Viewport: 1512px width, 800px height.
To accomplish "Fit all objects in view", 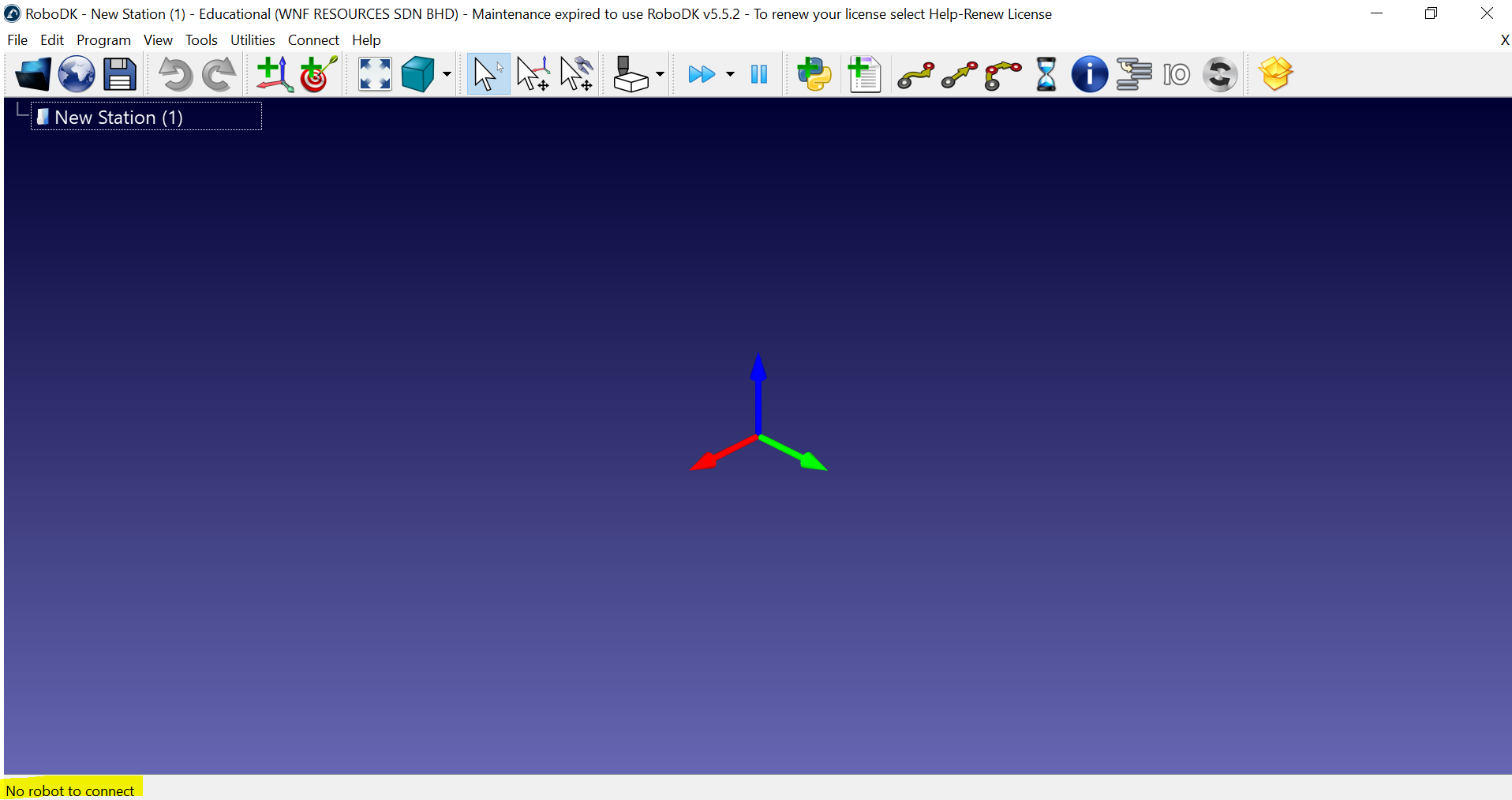I will click(375, 75).
